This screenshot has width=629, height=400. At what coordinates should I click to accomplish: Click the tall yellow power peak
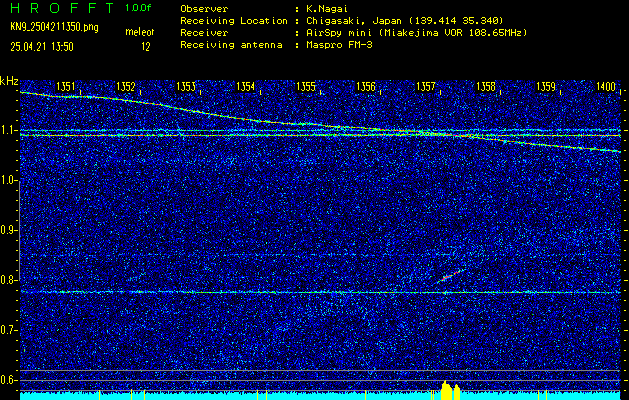[x=446, y=390]
